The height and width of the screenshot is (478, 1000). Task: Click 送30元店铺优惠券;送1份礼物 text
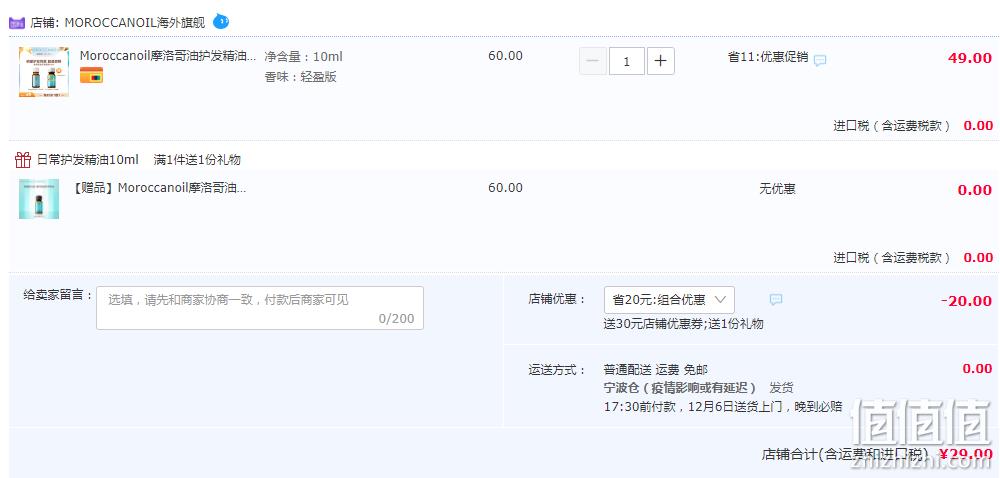point(684,324)
